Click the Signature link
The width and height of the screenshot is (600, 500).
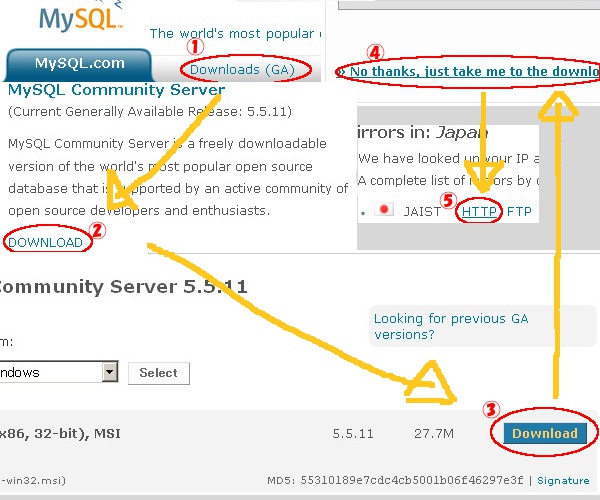coord(563,480)
